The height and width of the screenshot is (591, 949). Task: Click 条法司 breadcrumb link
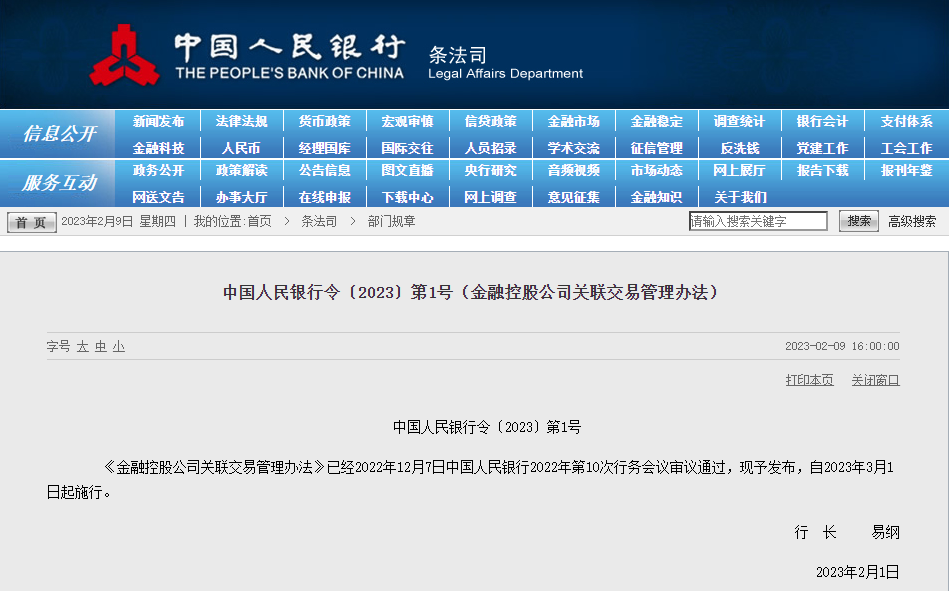319,222
